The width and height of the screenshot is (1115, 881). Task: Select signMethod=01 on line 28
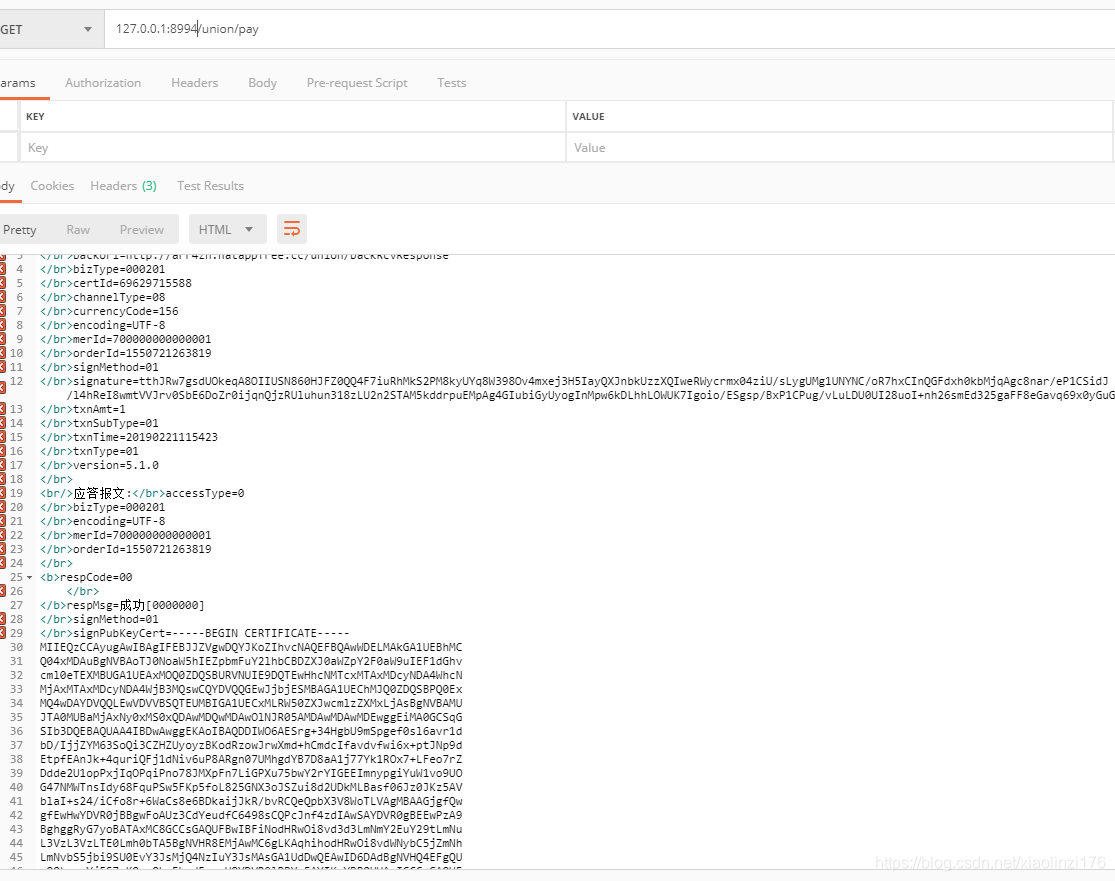pyautogui.click(x=100, y=619)
